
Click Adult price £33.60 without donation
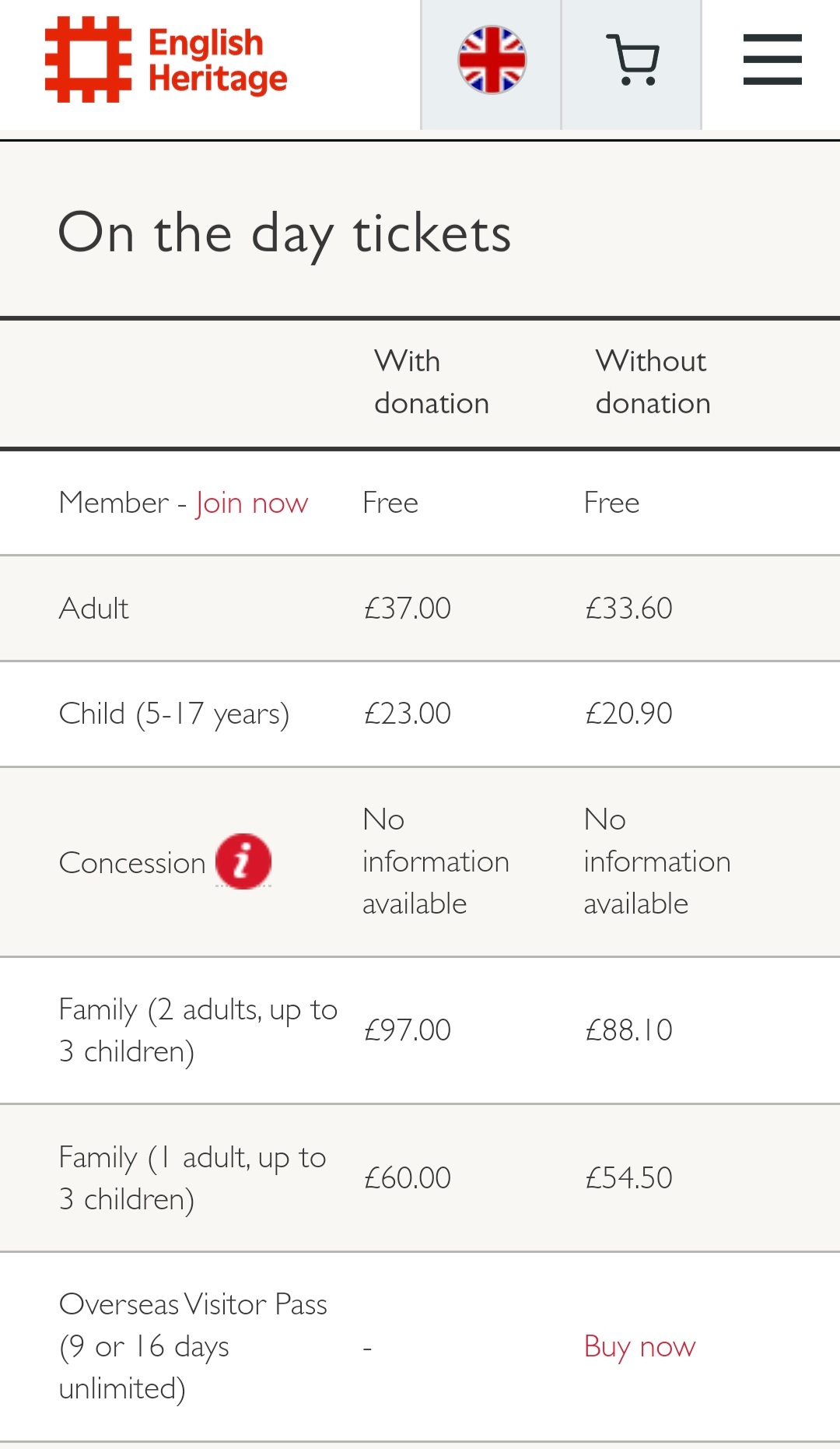point(628,608)
